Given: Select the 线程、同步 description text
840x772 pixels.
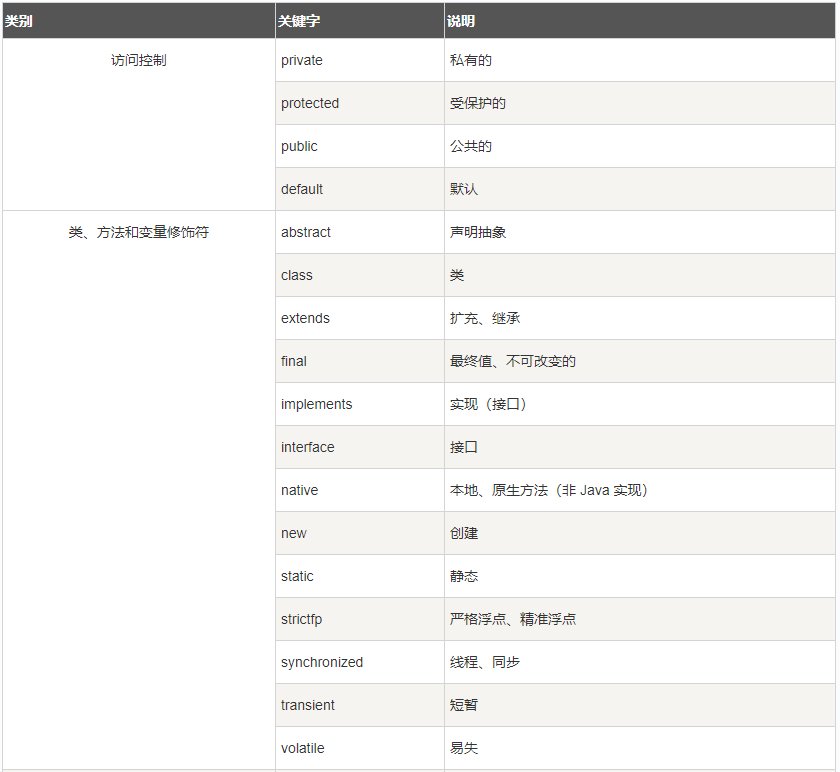Looking at the screenshot, I should tap(485, 662).
